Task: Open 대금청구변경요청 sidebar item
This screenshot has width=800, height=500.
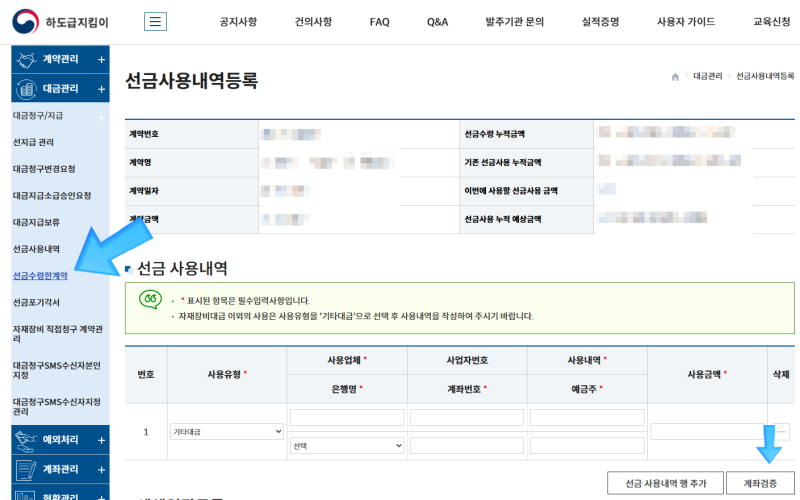Action: point(44,169)
